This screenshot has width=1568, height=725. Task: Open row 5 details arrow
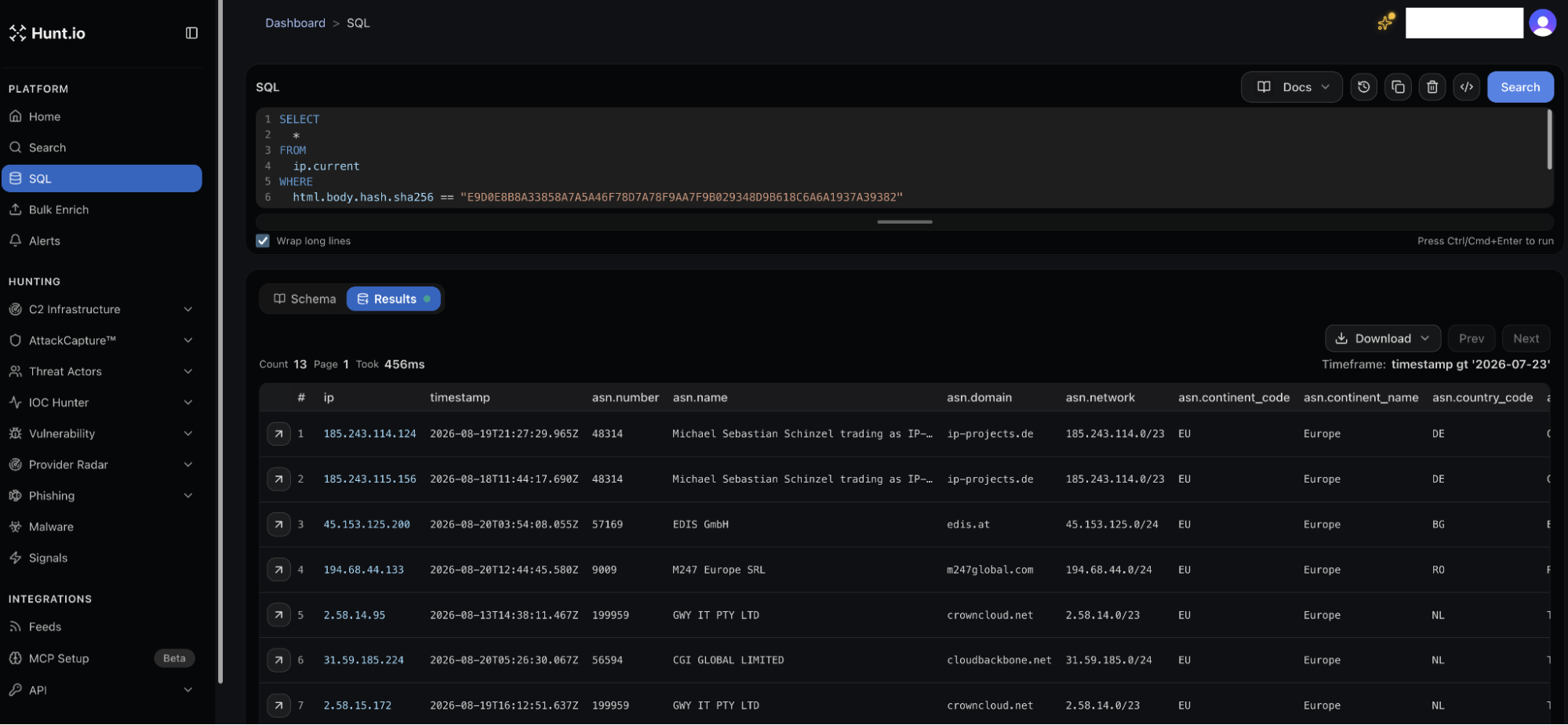(278, 616)
